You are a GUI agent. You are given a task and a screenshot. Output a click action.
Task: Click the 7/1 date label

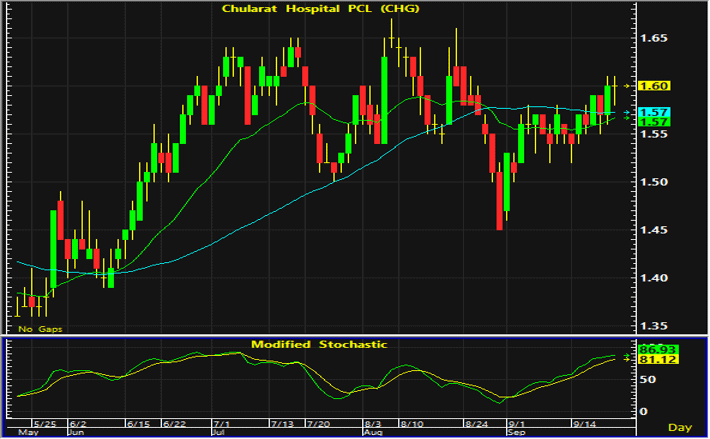[x=222, y=424]
